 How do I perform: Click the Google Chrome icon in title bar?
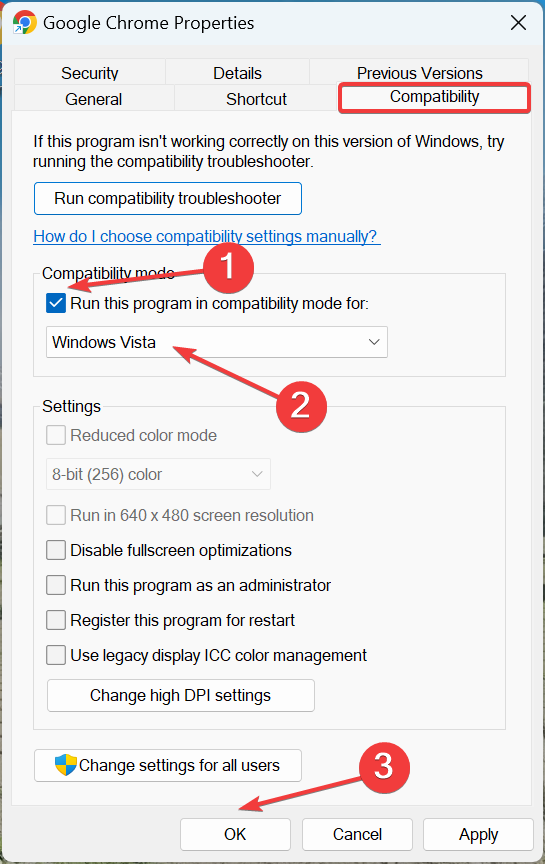25,23
